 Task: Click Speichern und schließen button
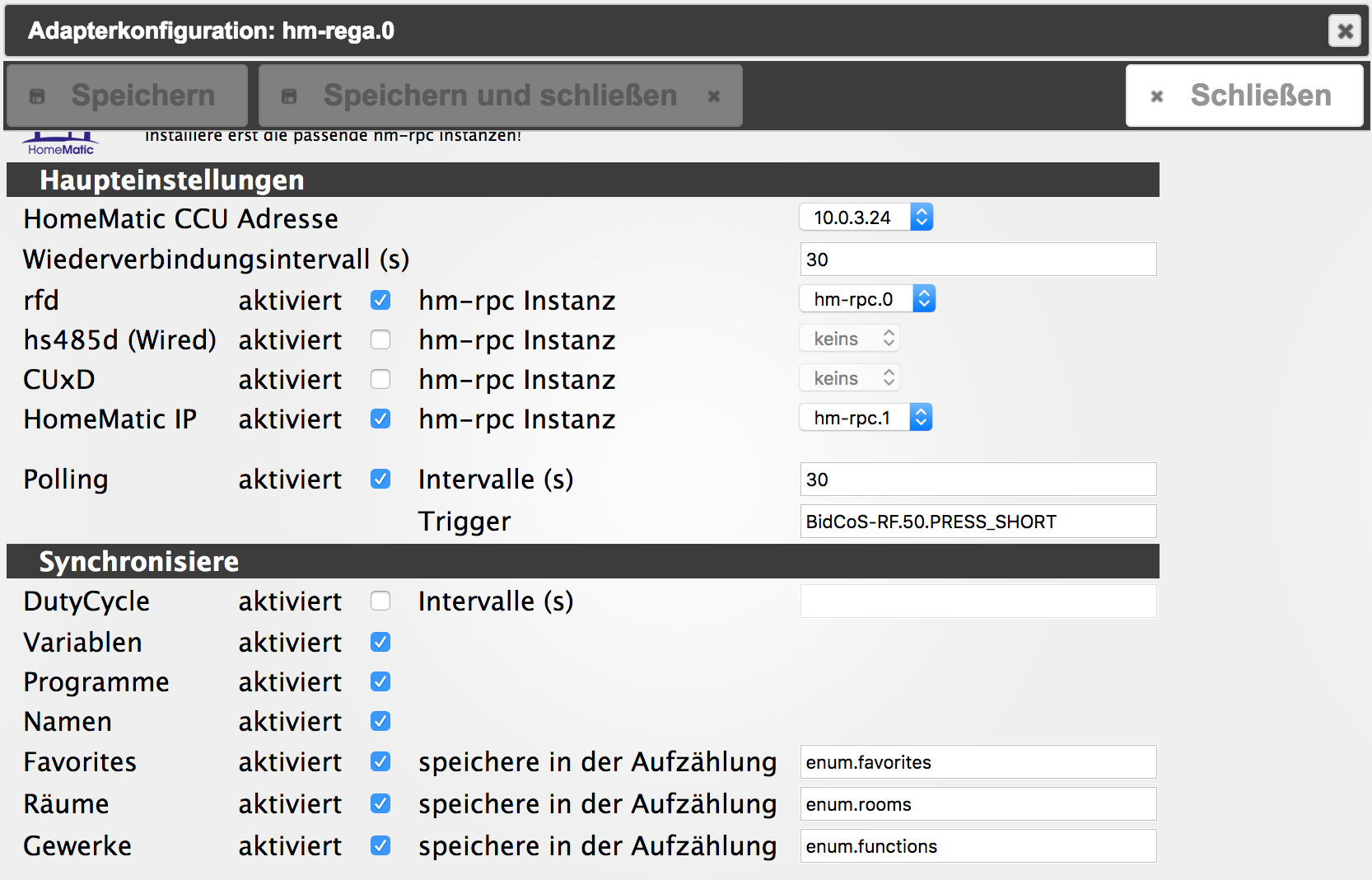[500, 96]
